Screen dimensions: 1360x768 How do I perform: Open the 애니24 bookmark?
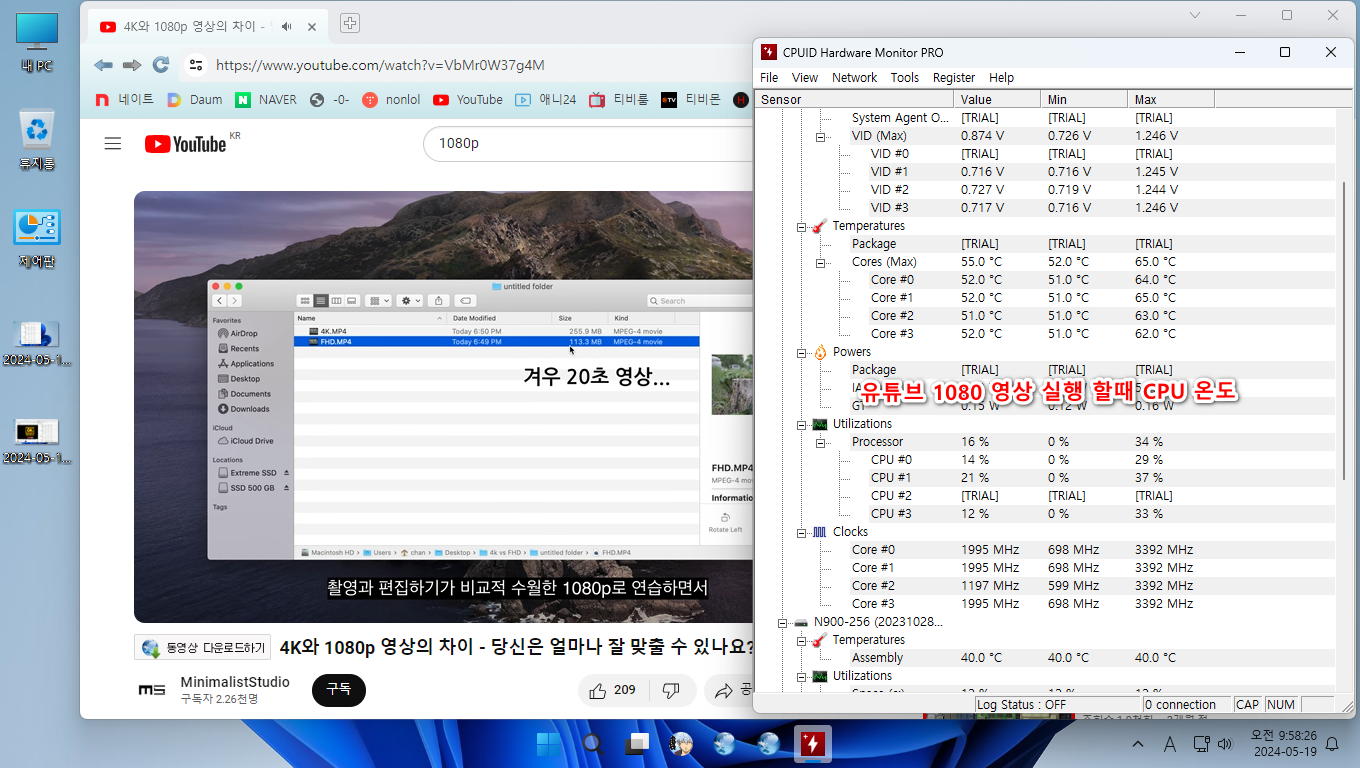point(546,100)
